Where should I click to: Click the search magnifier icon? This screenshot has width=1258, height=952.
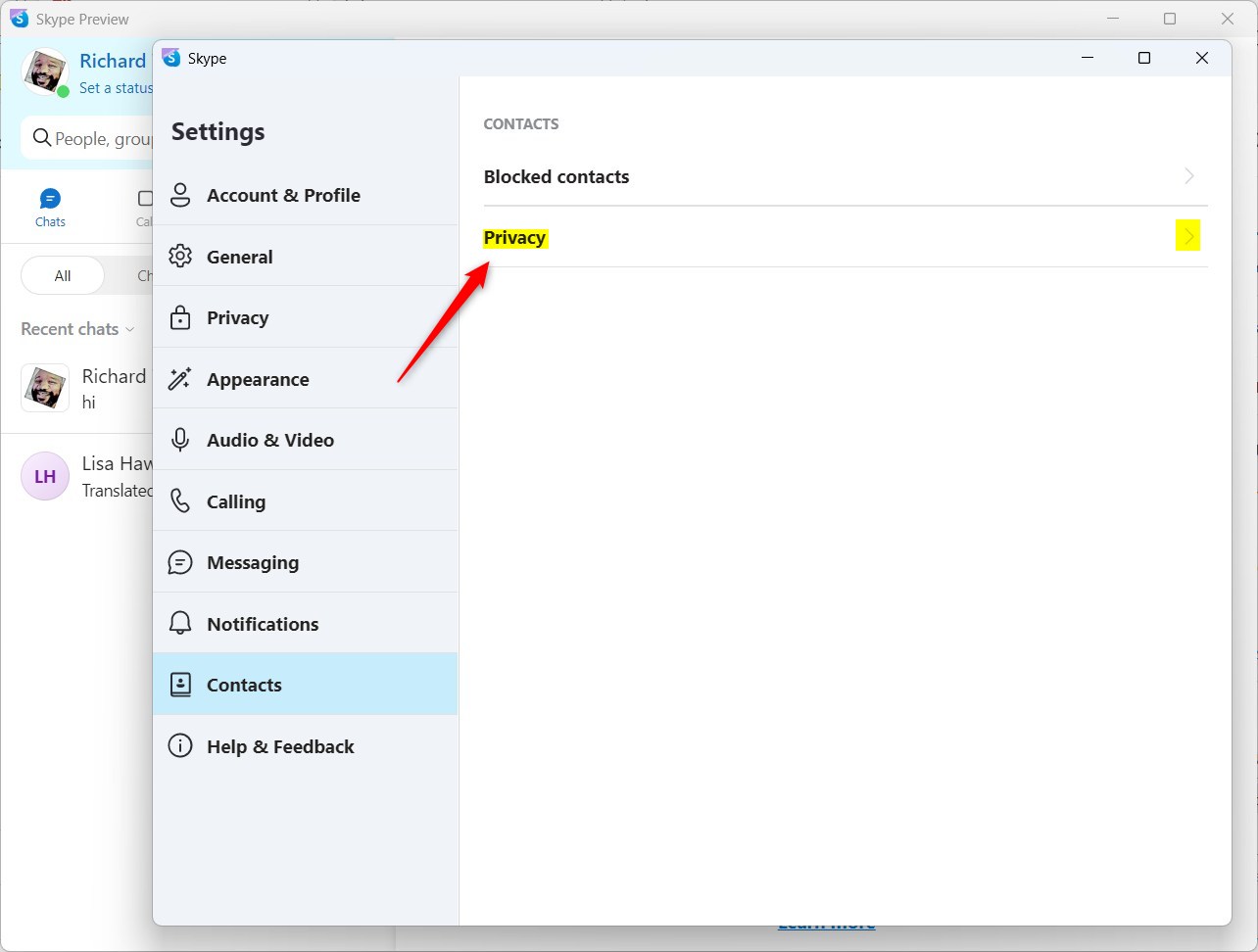41,138
